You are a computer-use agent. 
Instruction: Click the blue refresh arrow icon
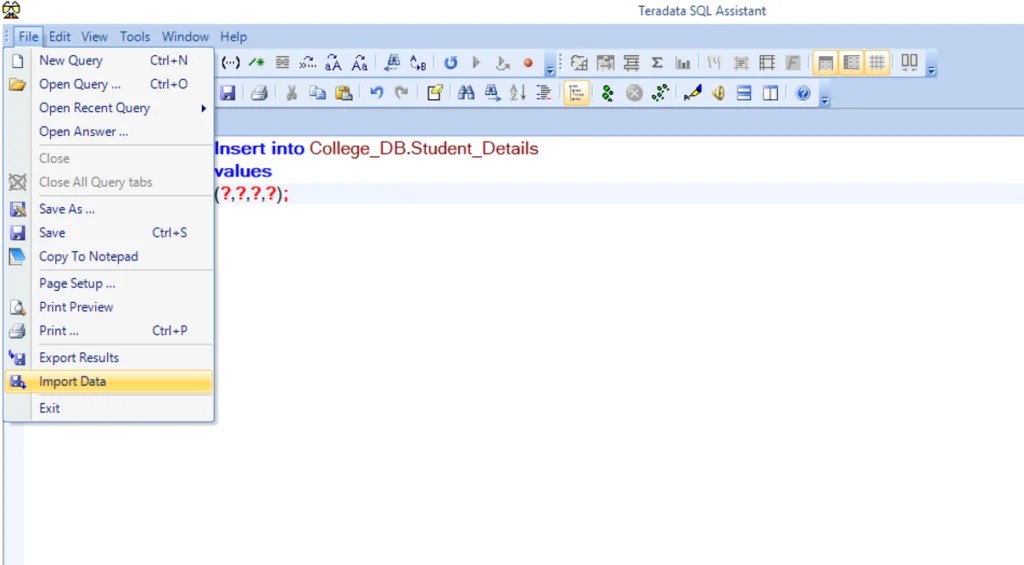tap(451, 63)
